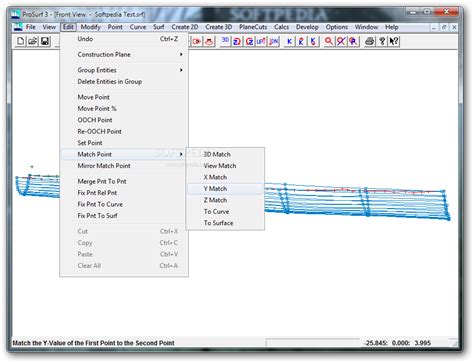Choose Undo from the Edit menu

click(x=124, y=39)
